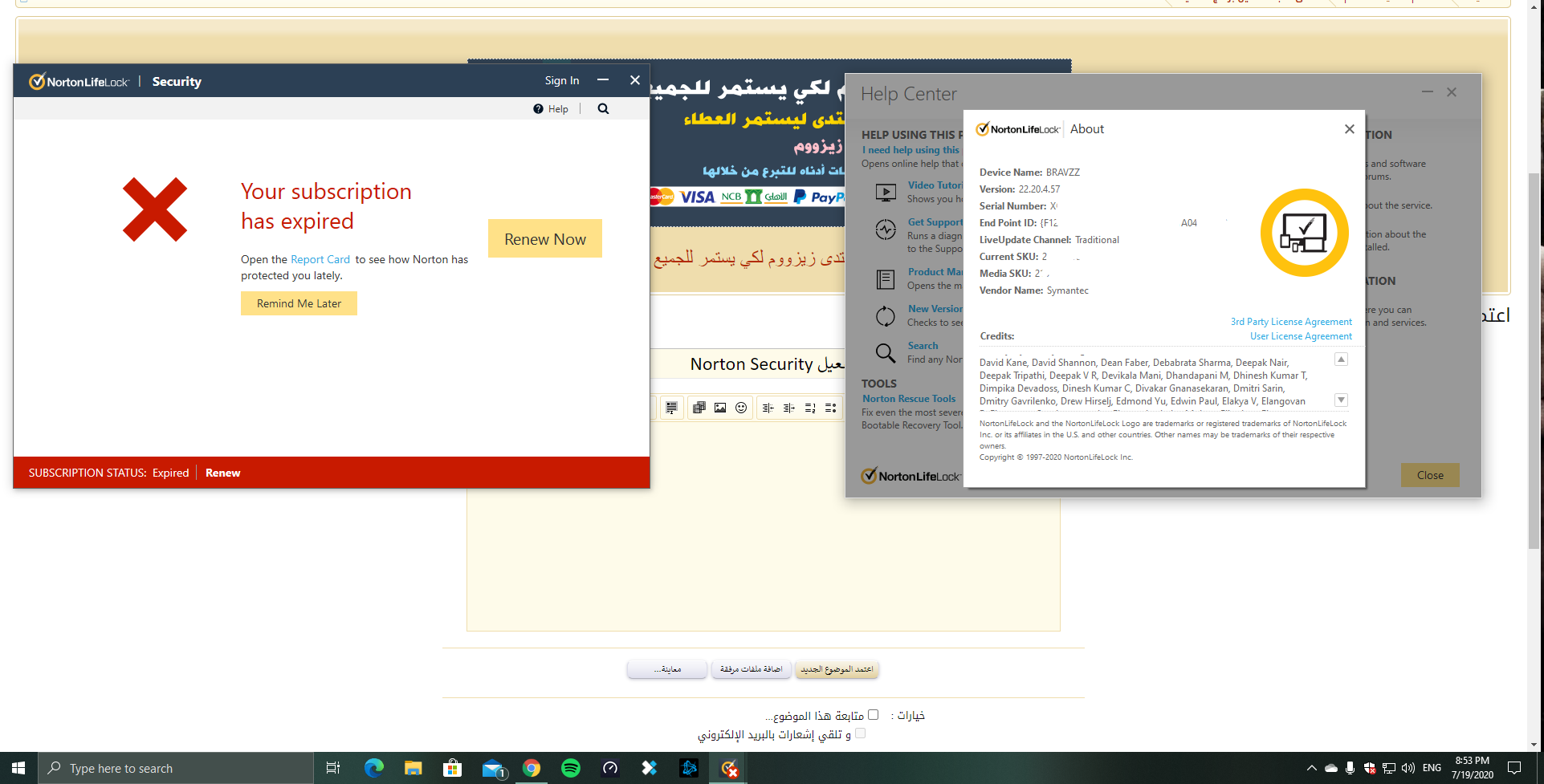Click the volume speaker tray icon
The width and height of the screenshot is (1544, 784).
tap(1408, 768)
